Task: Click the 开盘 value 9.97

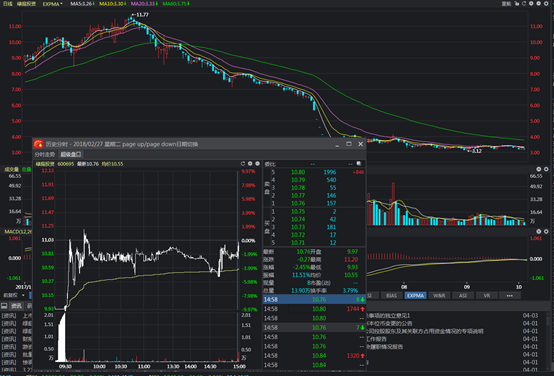Action: (352, 252)
